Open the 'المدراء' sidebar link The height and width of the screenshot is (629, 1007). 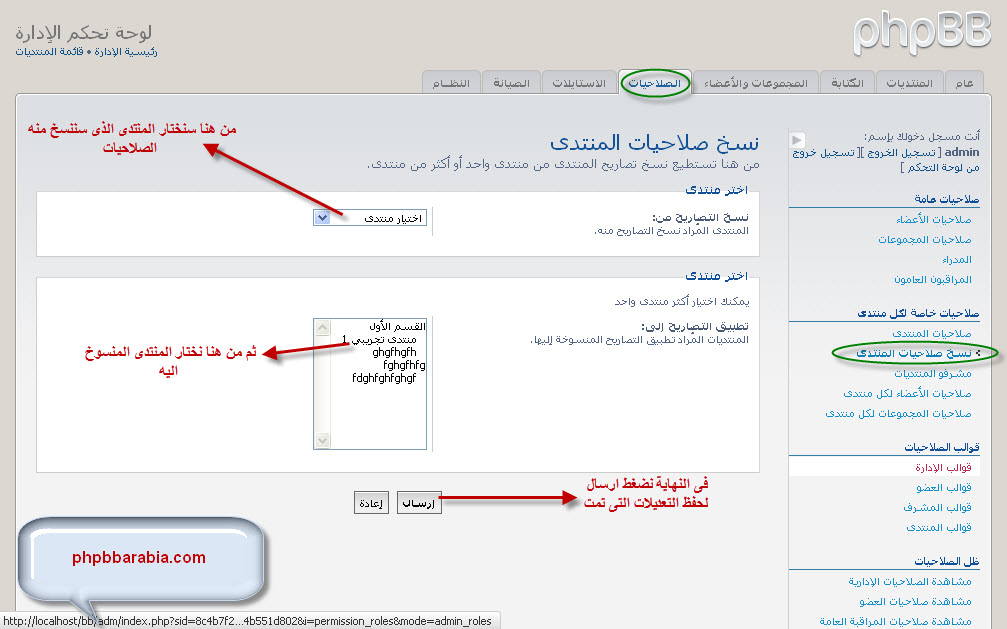point(956,260)
